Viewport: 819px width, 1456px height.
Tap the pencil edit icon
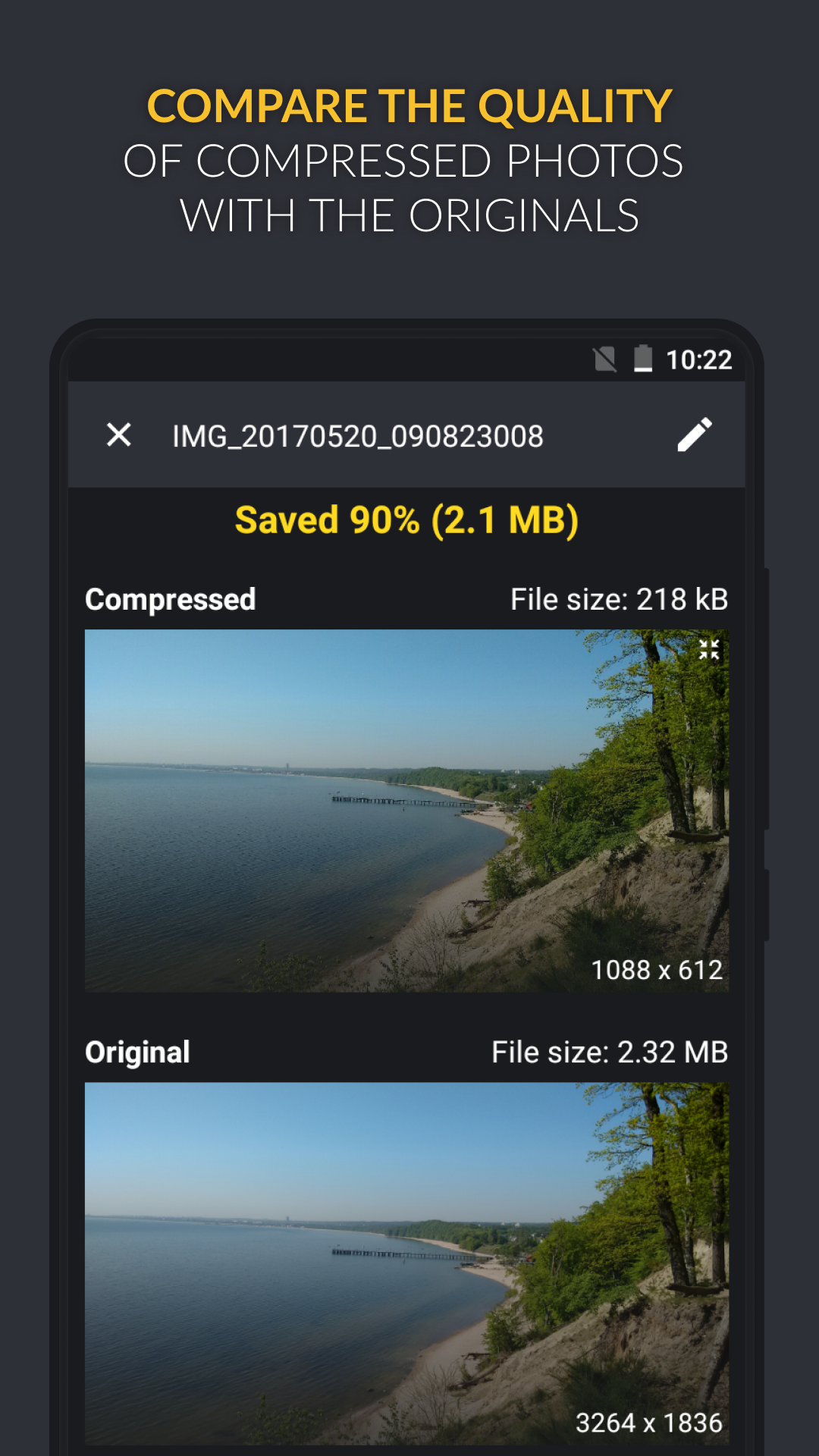point(694,435)
